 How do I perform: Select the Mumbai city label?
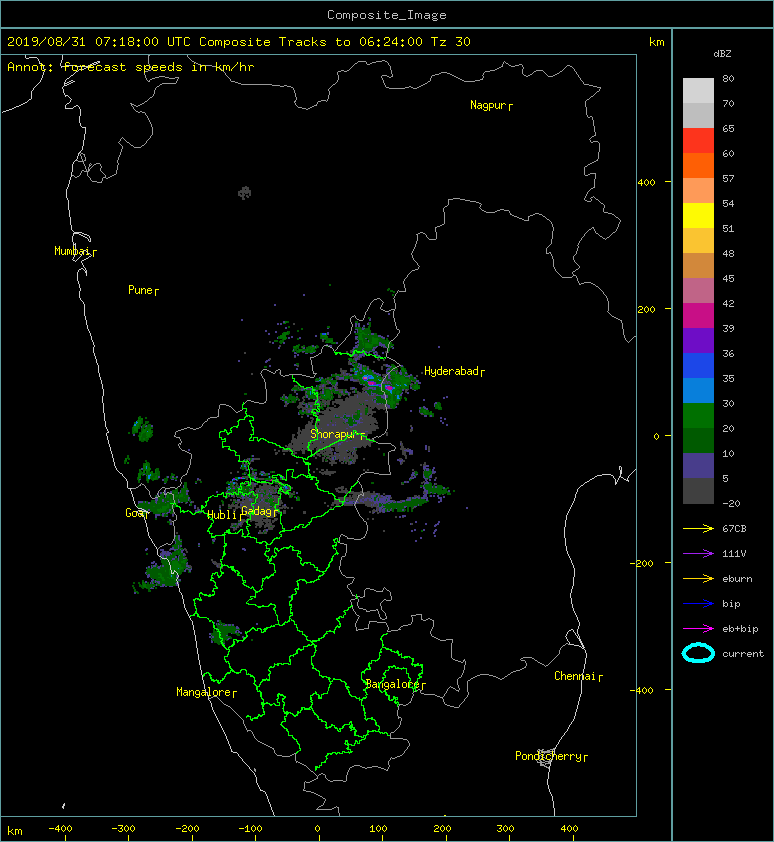point(75,251)
